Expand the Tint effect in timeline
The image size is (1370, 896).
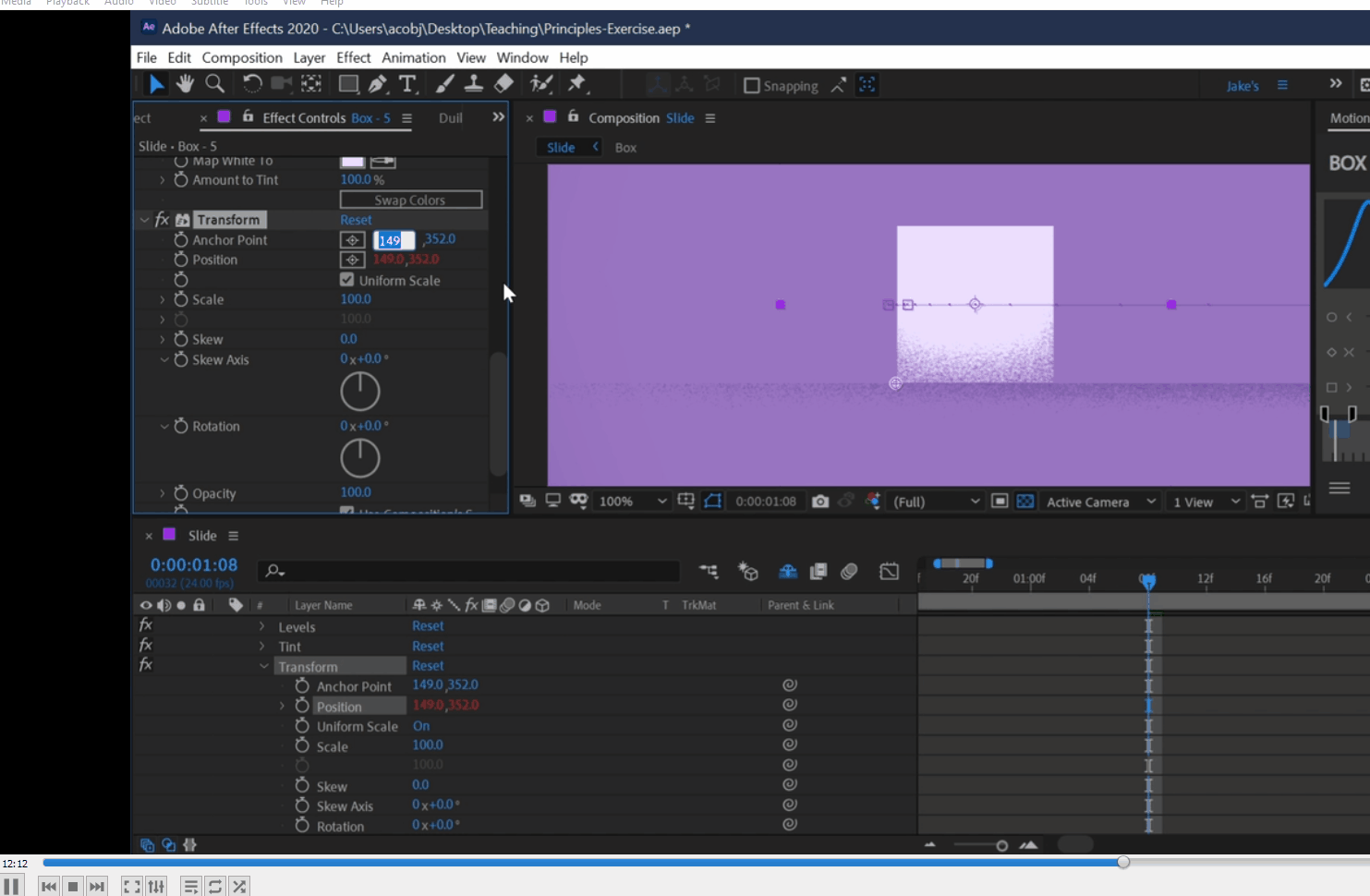tap(262, 646)
